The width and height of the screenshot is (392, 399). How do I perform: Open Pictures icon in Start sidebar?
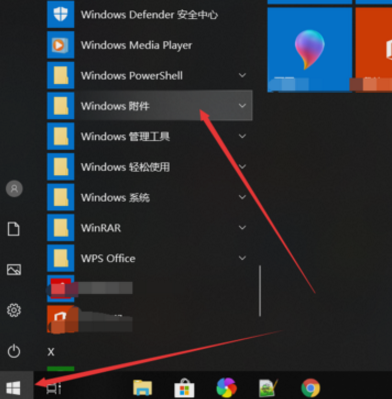click(14, 269)
